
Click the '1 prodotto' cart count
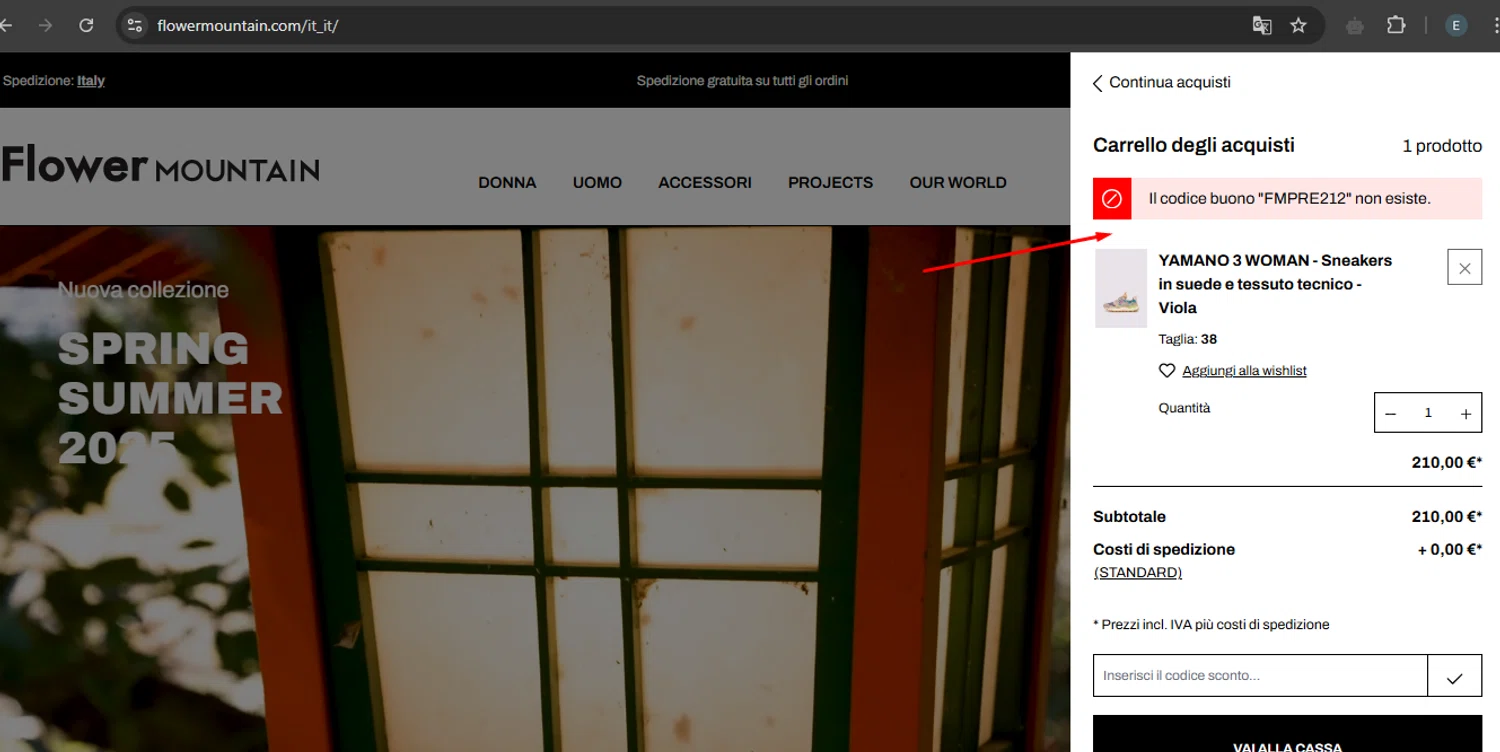coord(1442,146)
